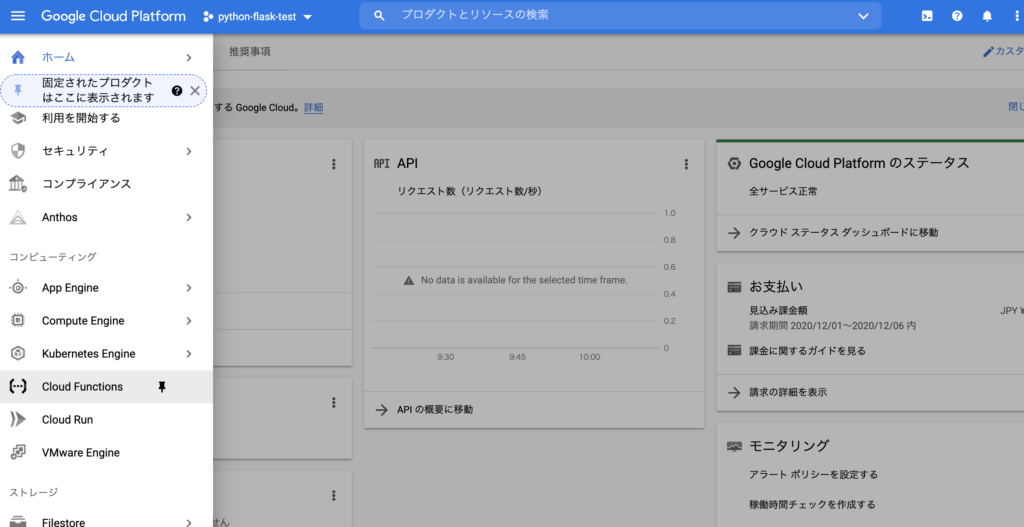Open Cloud Functions menu item

coord(106,387)
